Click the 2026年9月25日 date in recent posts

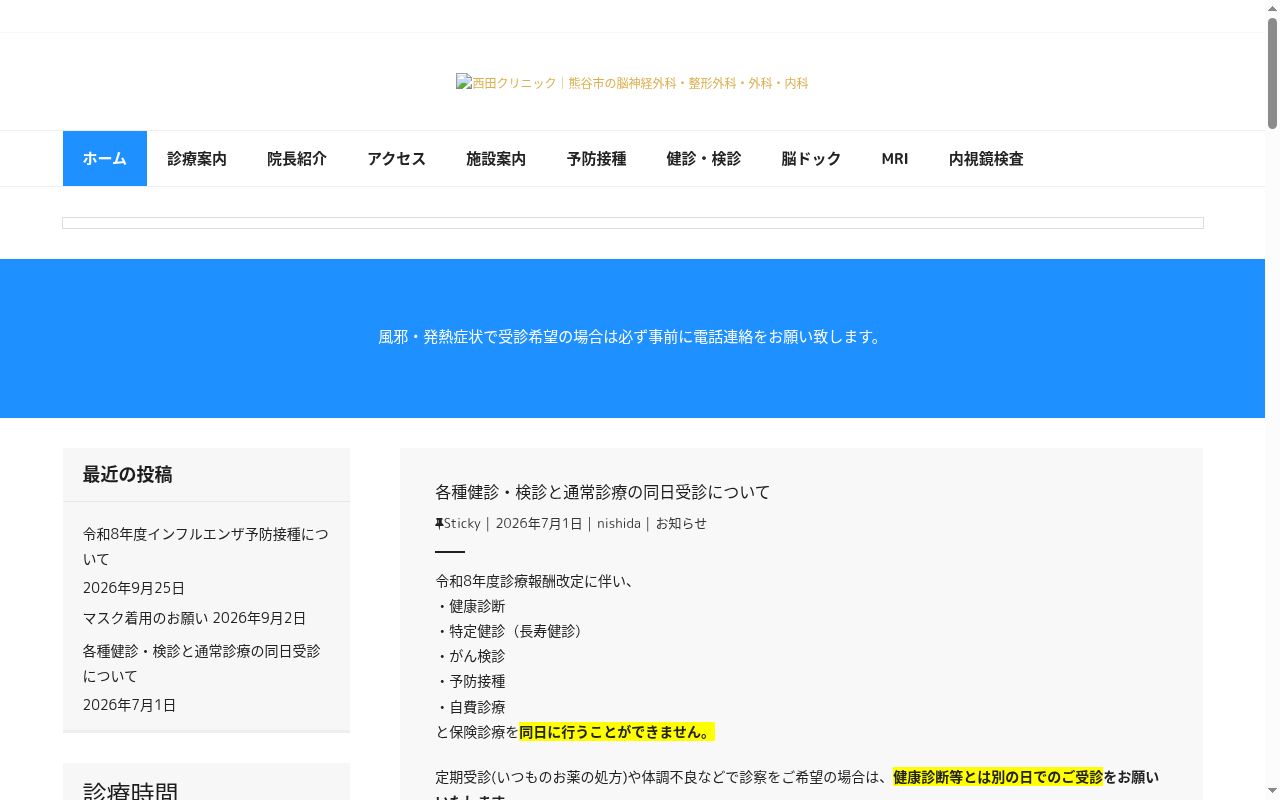pos(134,588)
